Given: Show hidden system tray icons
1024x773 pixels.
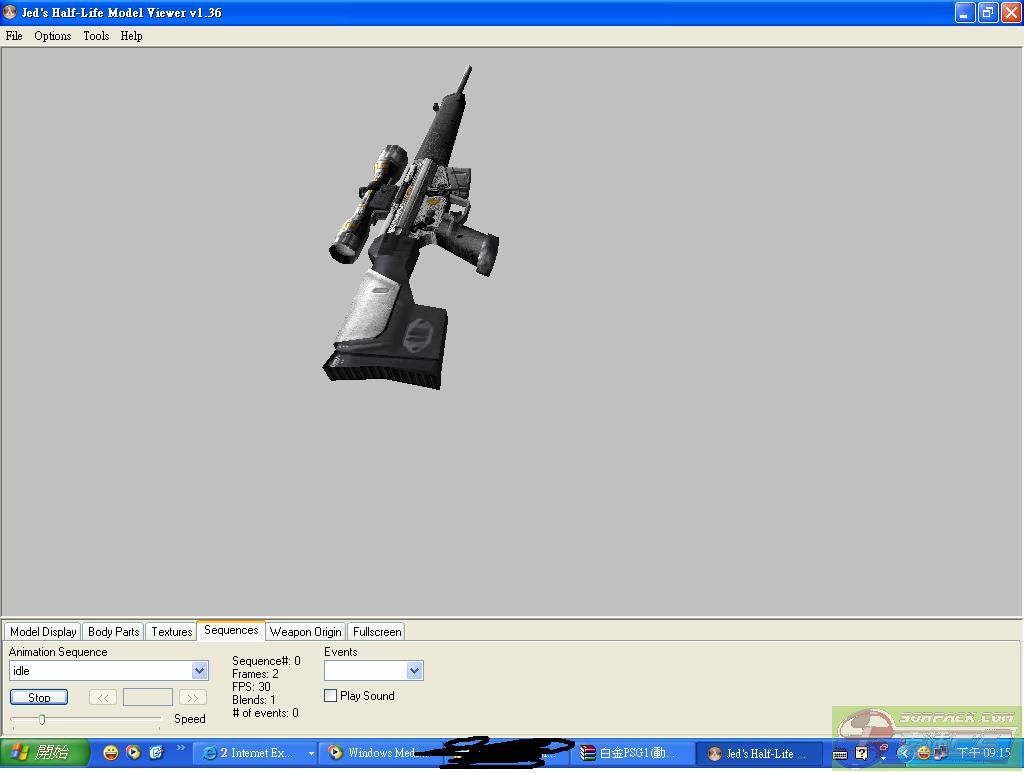Looking at the screenshot, I should [x=905, y=753].
